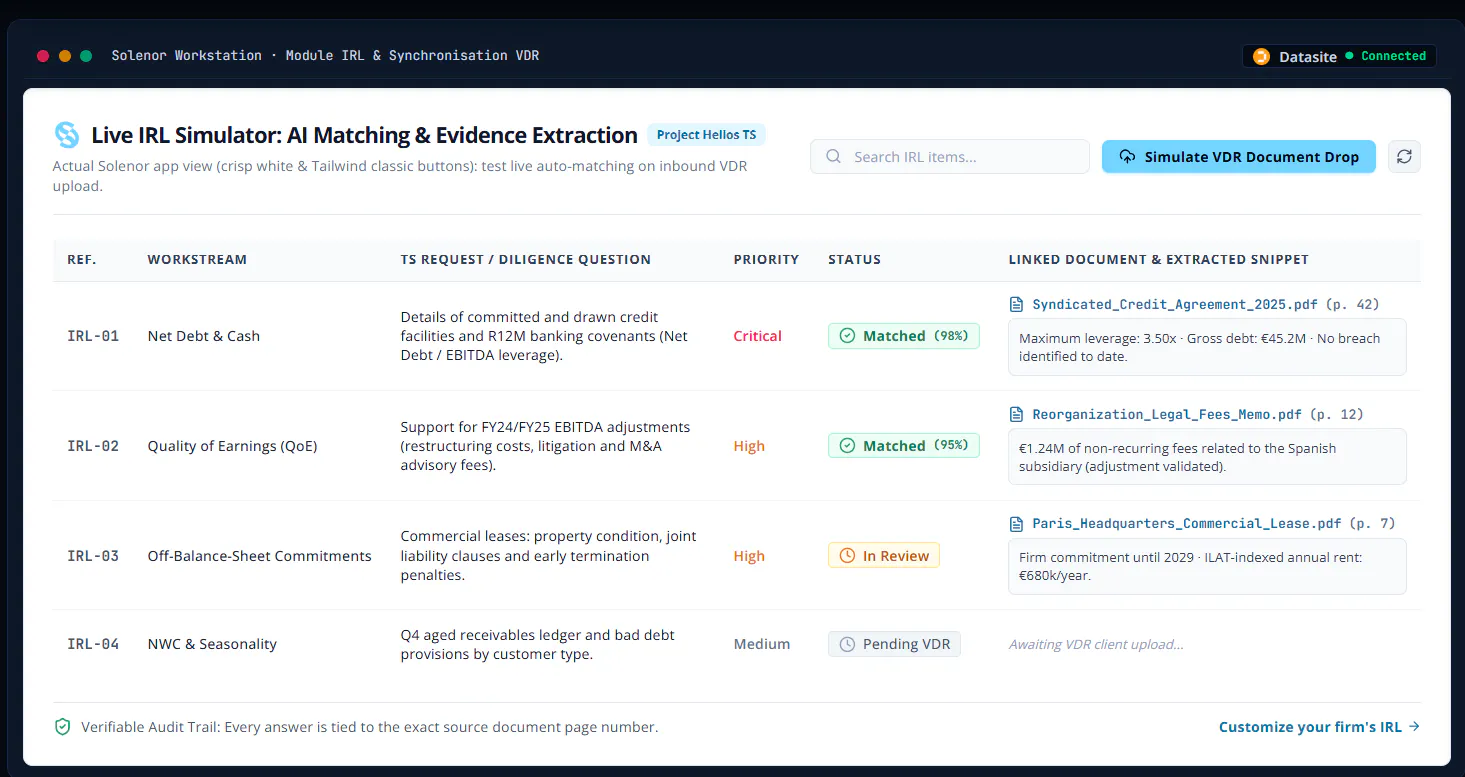Click the Project Helios TS tag
This screenshot has height=777, width=1465.
click(x=706, y=135)
